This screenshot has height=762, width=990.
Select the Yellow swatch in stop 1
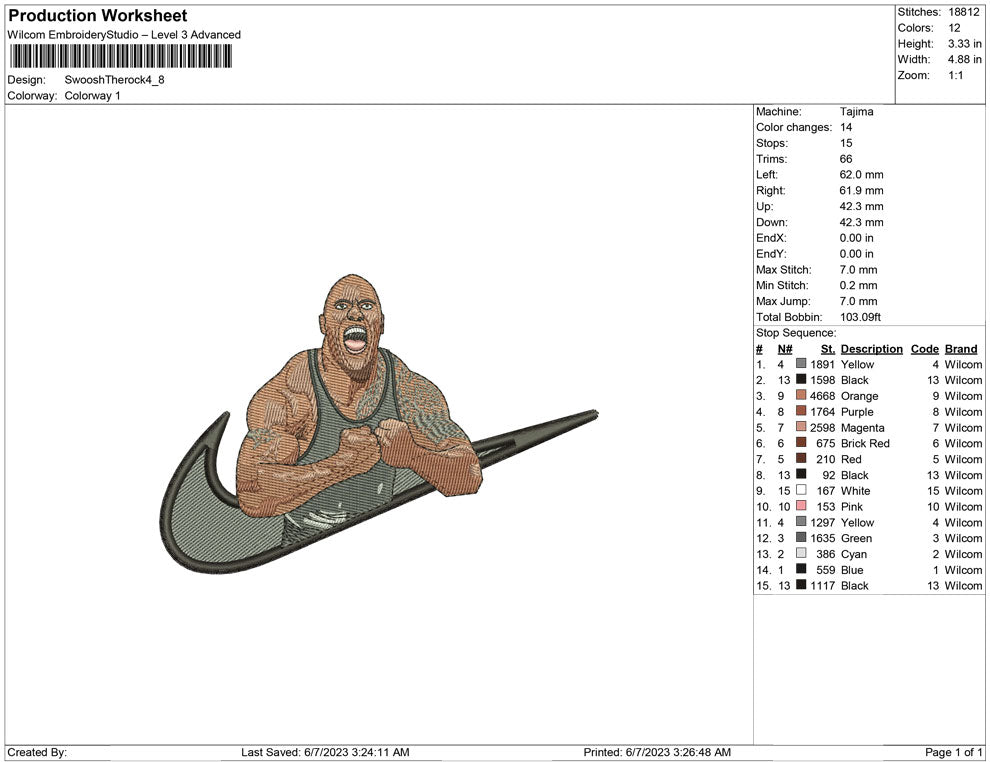(x=801, y=364)
